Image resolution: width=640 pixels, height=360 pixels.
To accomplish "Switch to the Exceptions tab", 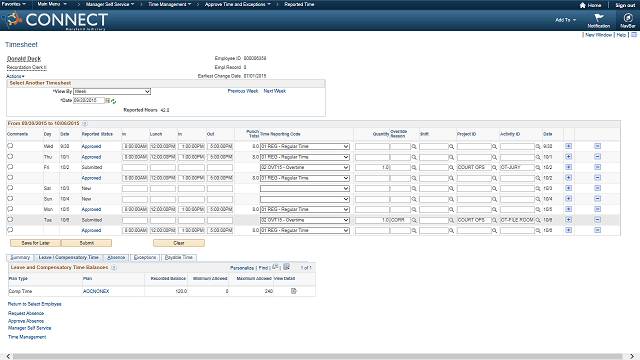I will [145, 258].
